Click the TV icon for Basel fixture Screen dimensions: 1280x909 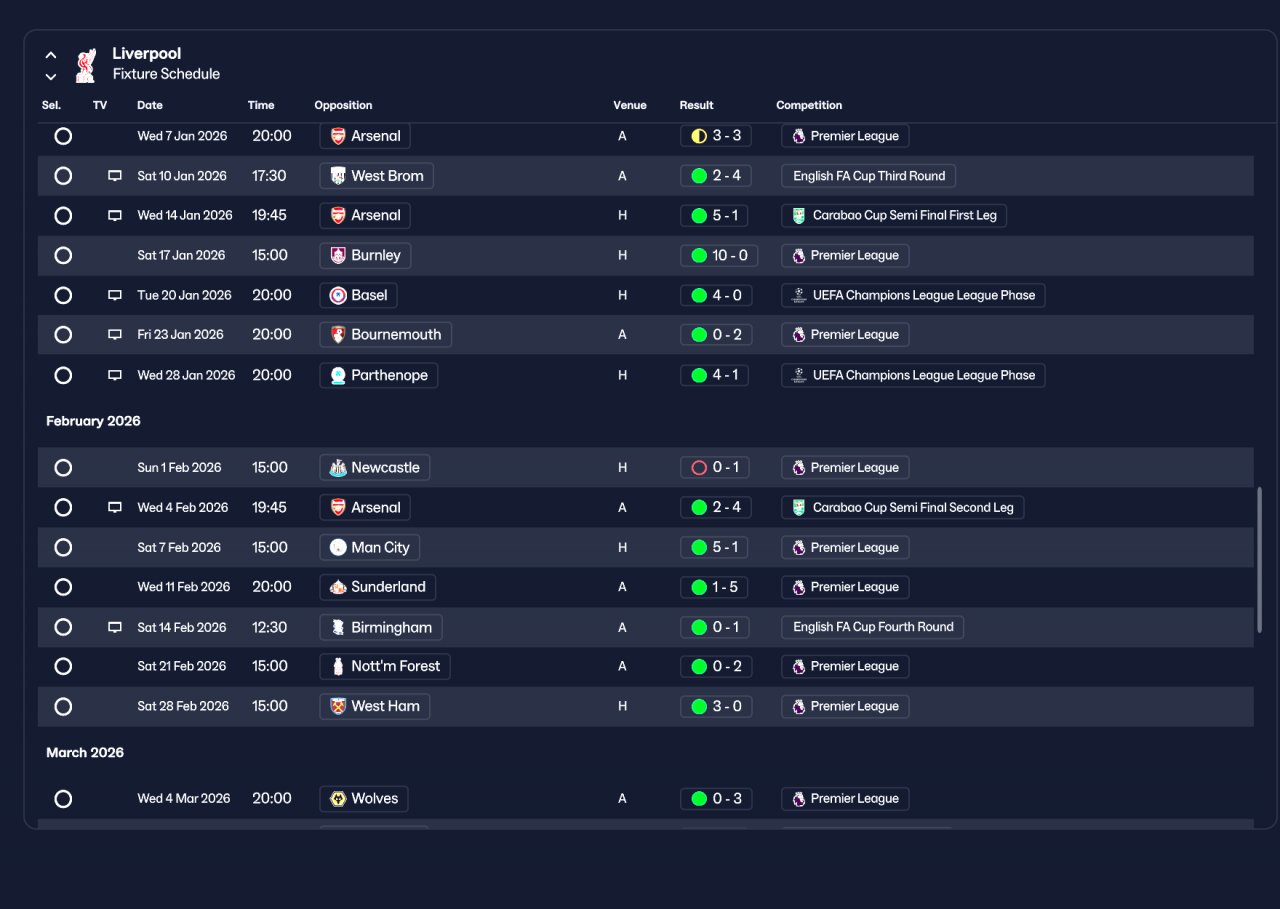tap(115, 295)
